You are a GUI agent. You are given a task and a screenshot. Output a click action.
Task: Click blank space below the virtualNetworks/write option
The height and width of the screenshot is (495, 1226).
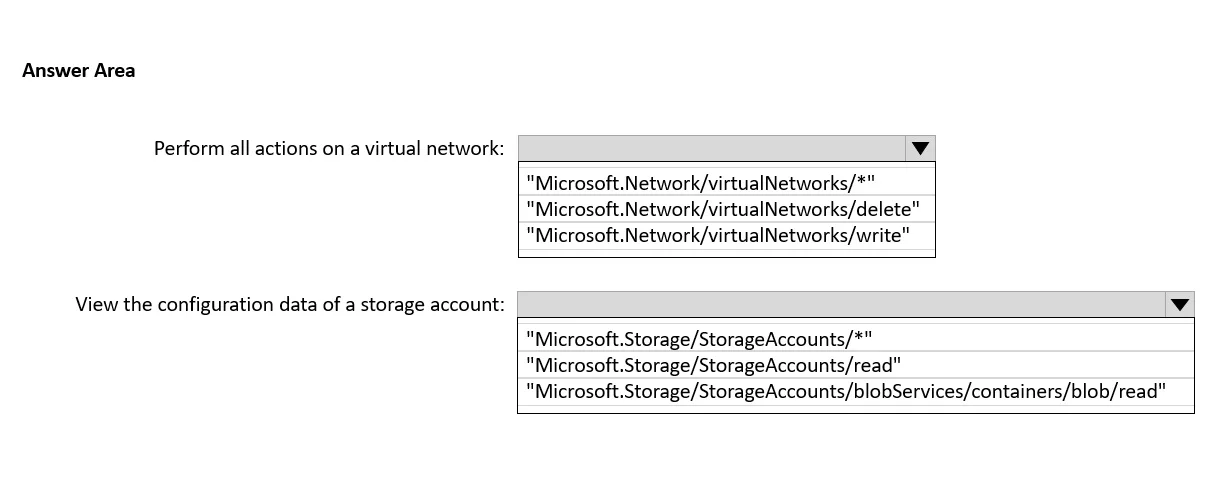click(727, 252)
